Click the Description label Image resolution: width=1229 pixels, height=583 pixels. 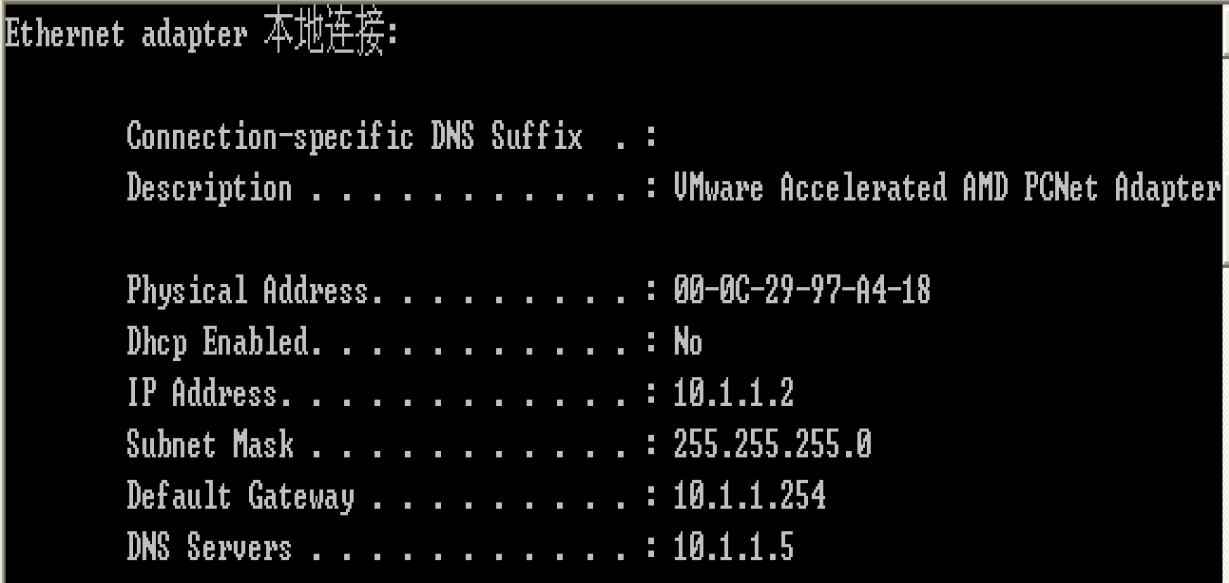tap(209, 187)
